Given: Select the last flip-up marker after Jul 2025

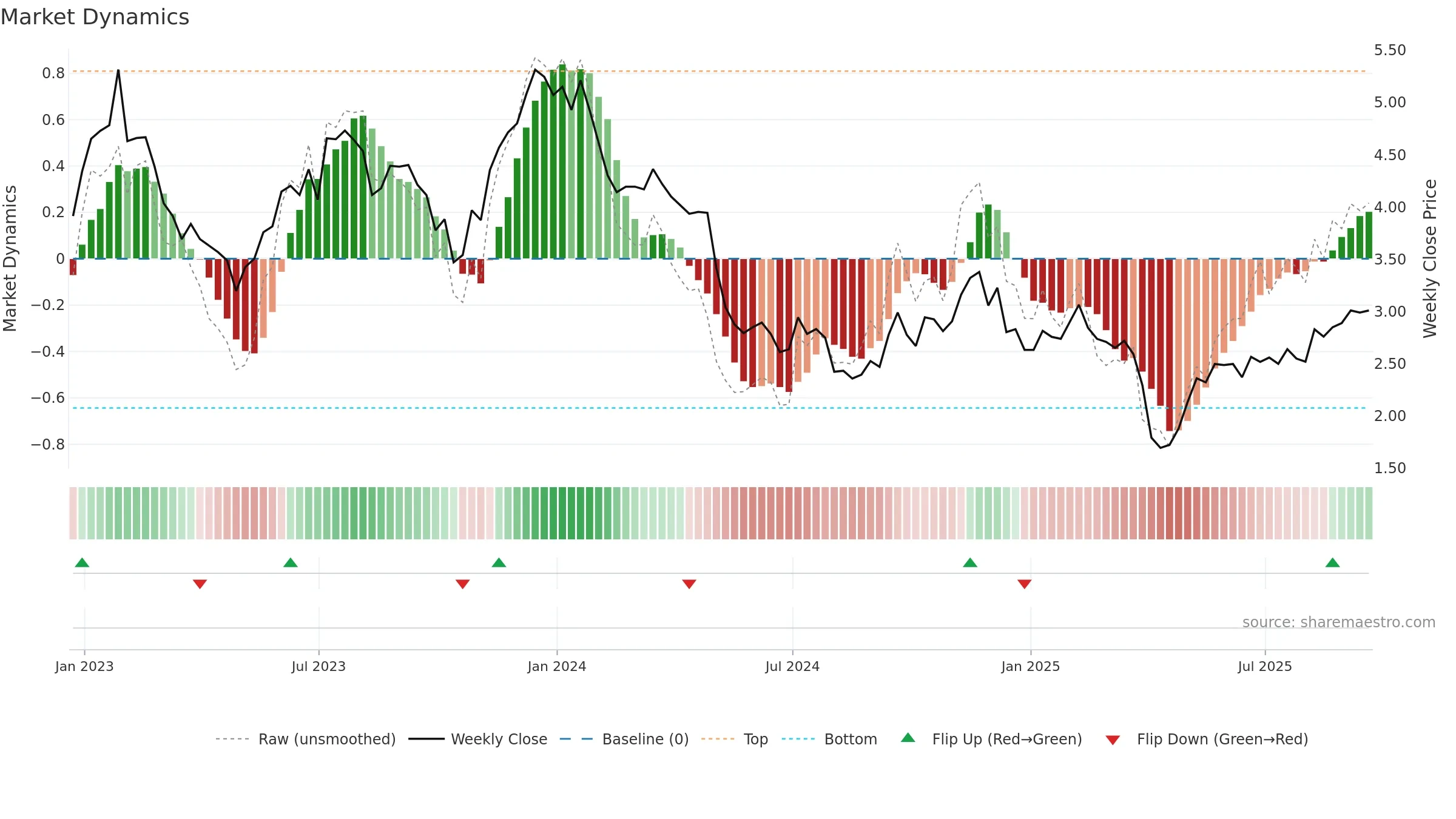Looking at the screenshot, I should pos(1333,562).
